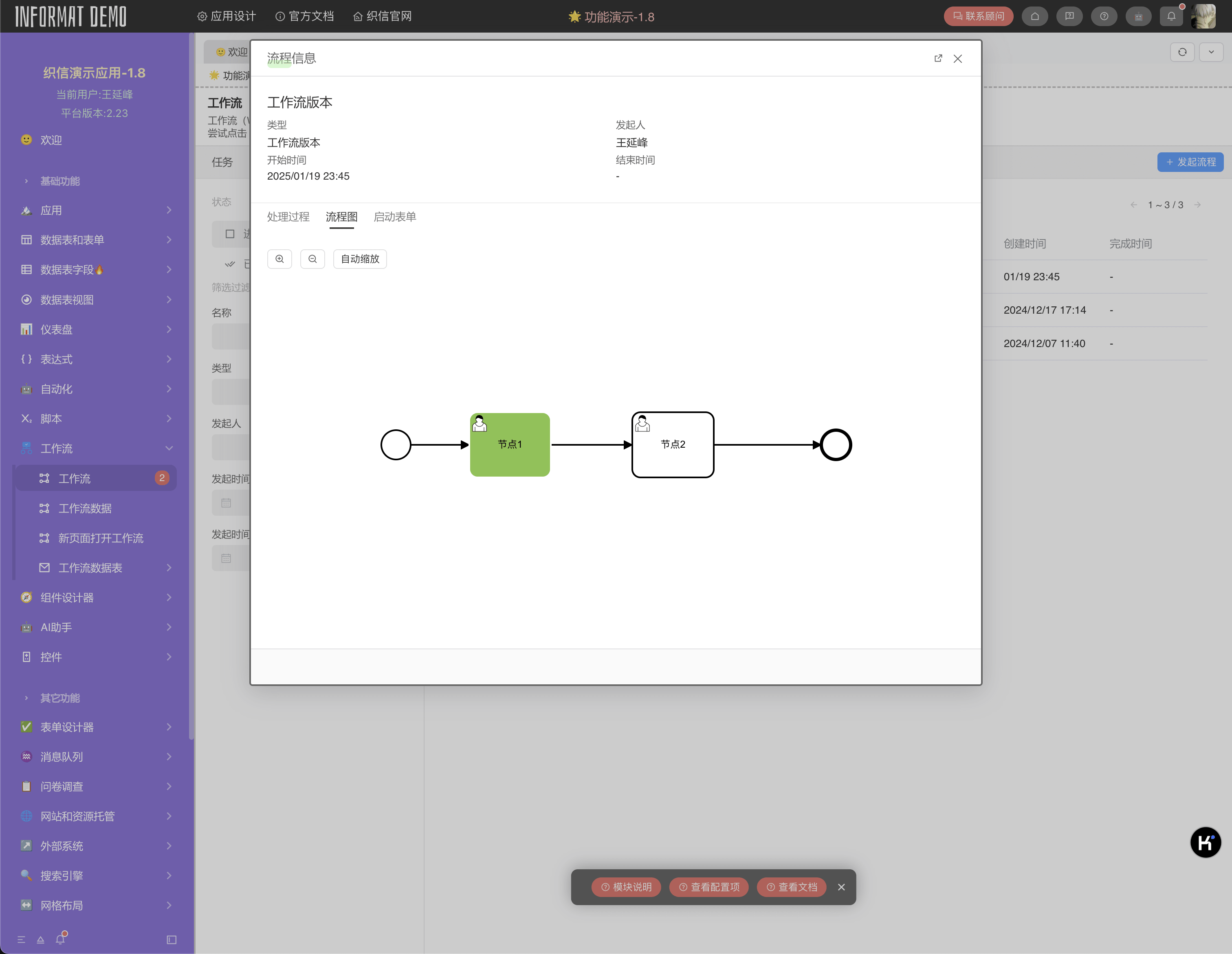The width and height of the screenshot is (1232, 954).
Task: Open the floating round assistant icon
Action: point(1205,842)
